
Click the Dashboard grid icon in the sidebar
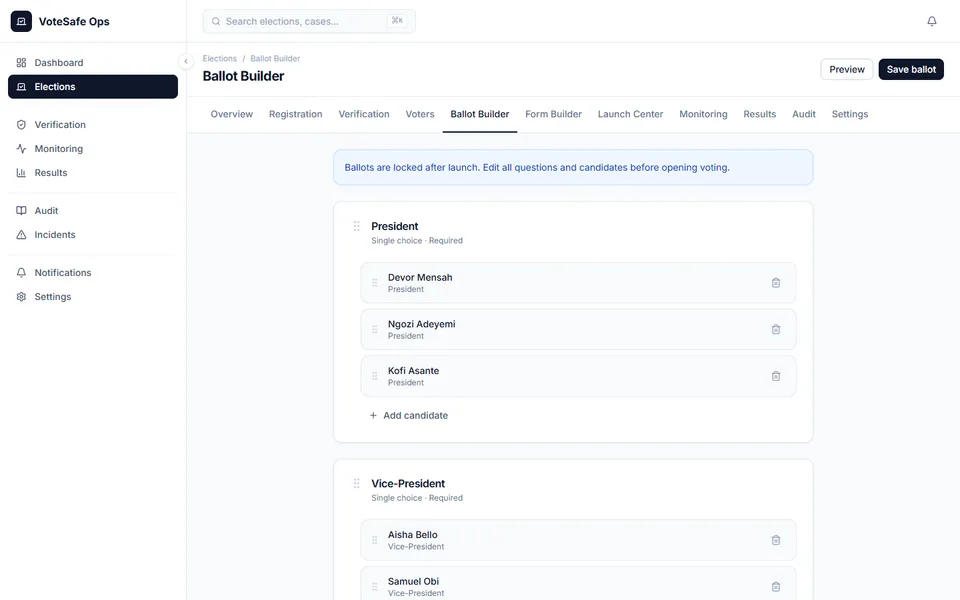pyautogui.click(x=21, y=62)
